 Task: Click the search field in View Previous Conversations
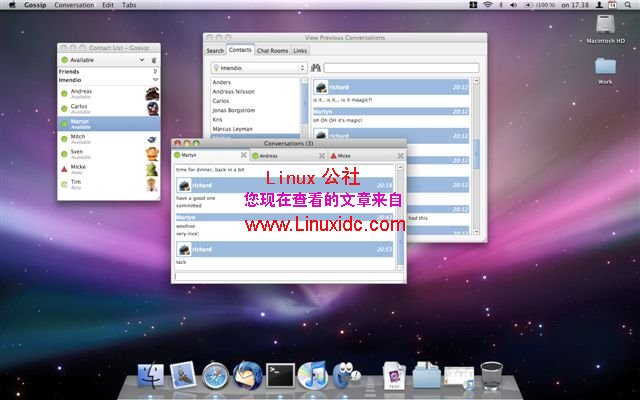point(401,68)
